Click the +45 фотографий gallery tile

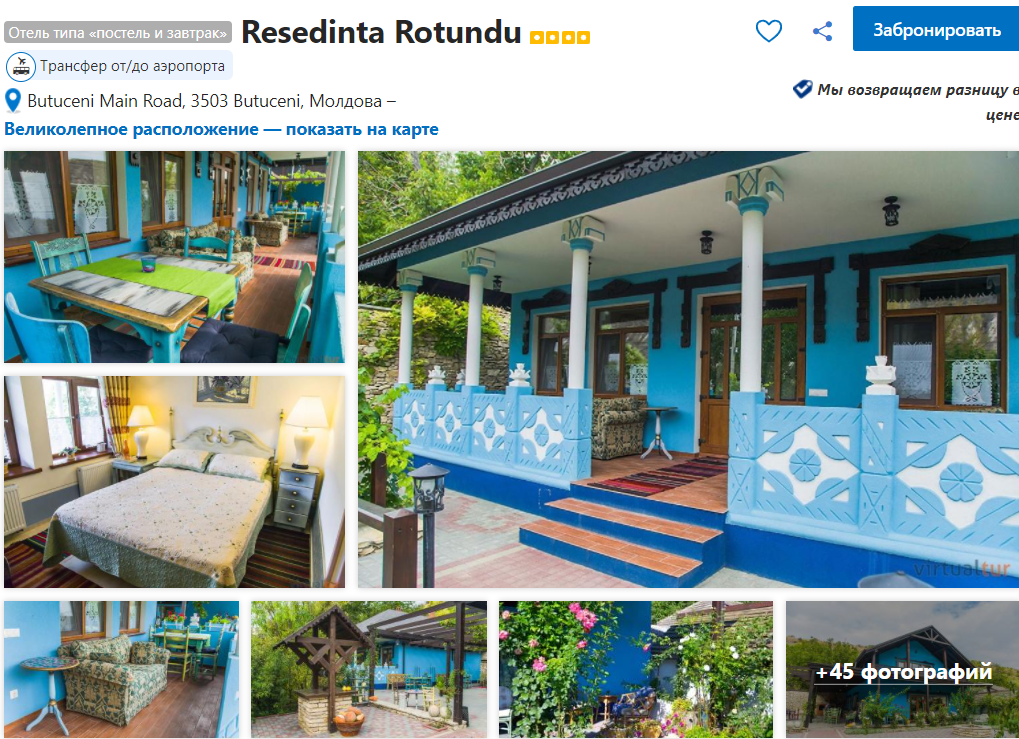(x=903, y=669)
